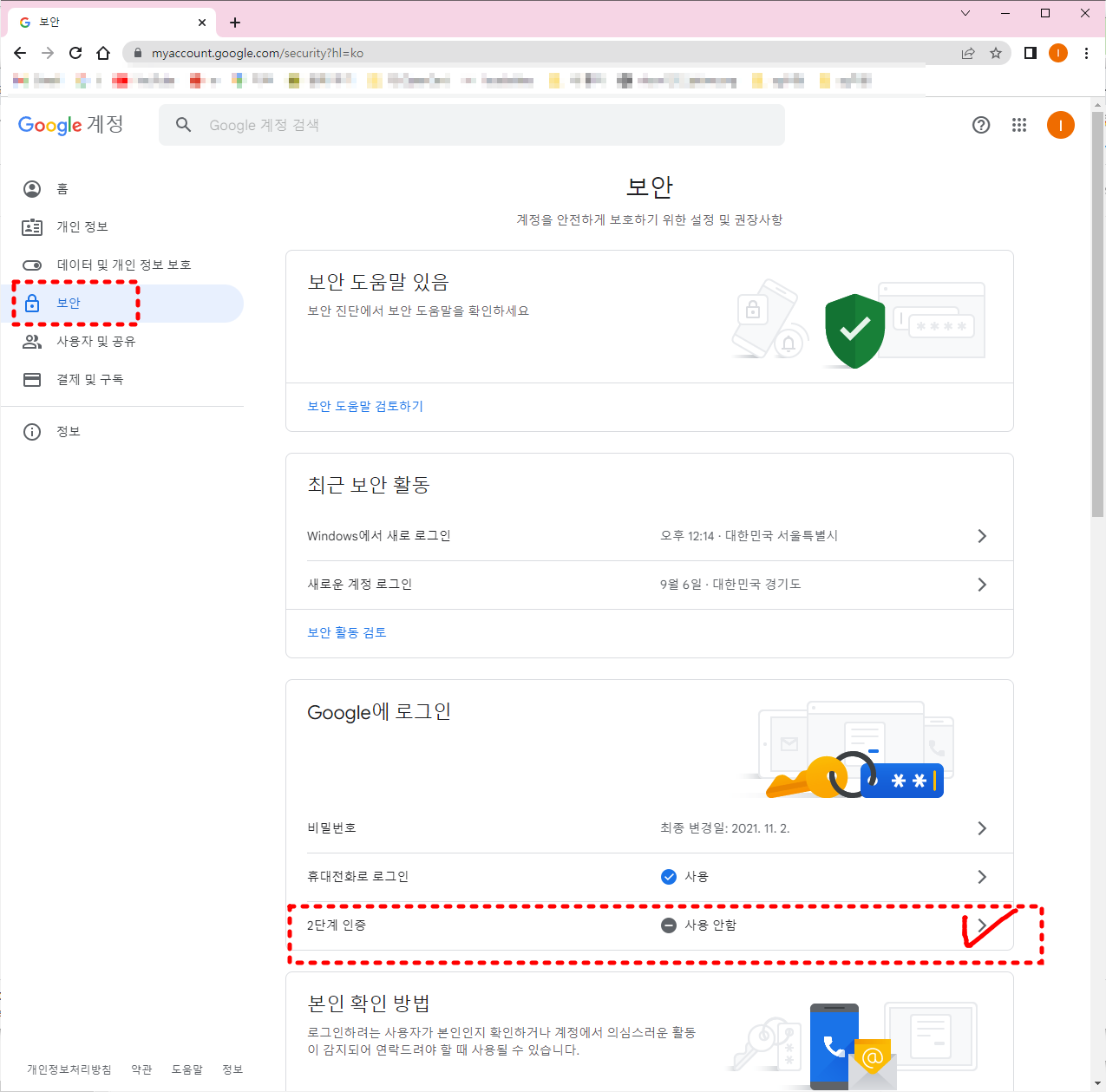This screenshot has width=1106, height=1092.
Task: Click the Google 계정 logo
Action: pos(71,125)
